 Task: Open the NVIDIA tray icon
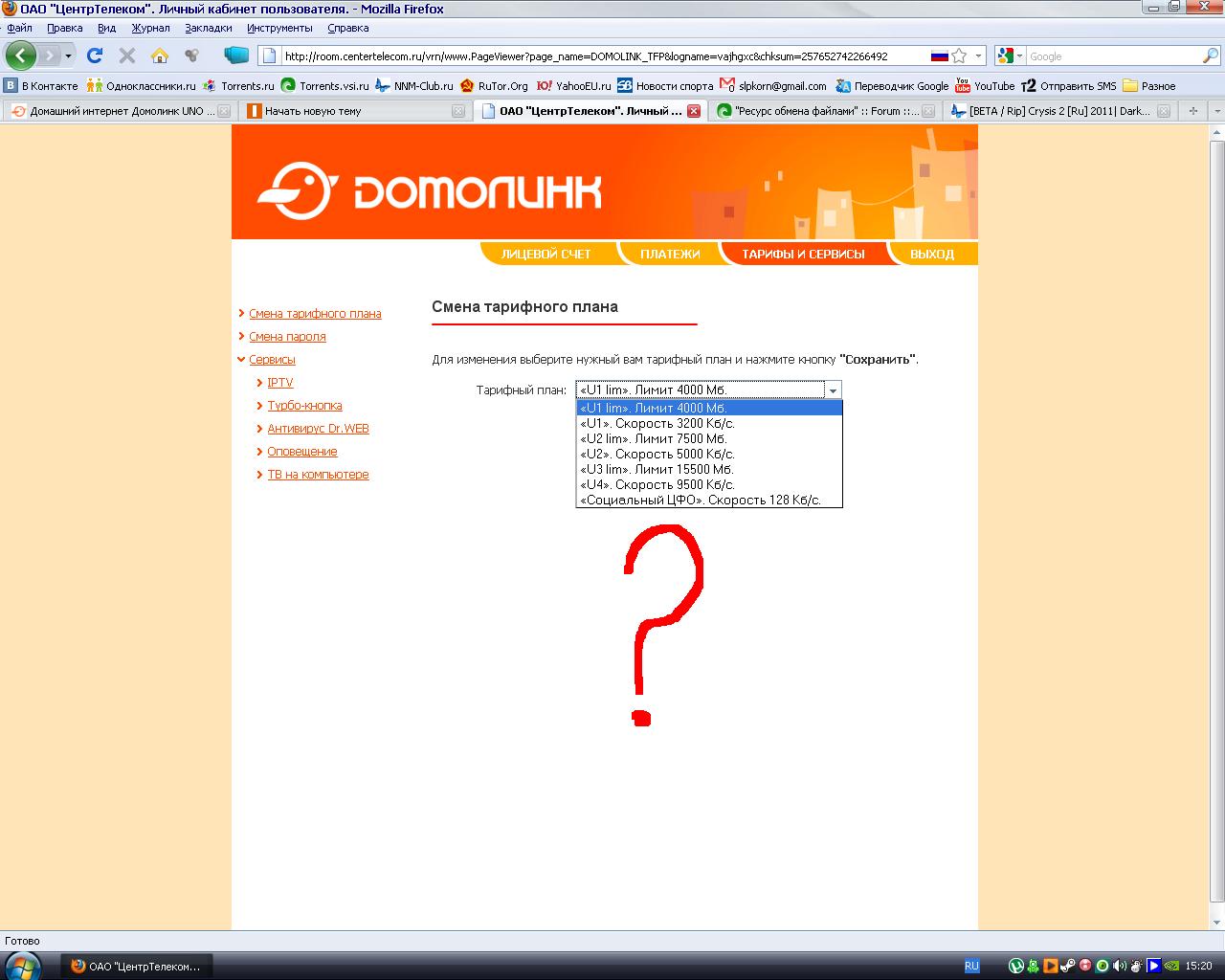coord(1170,966)
